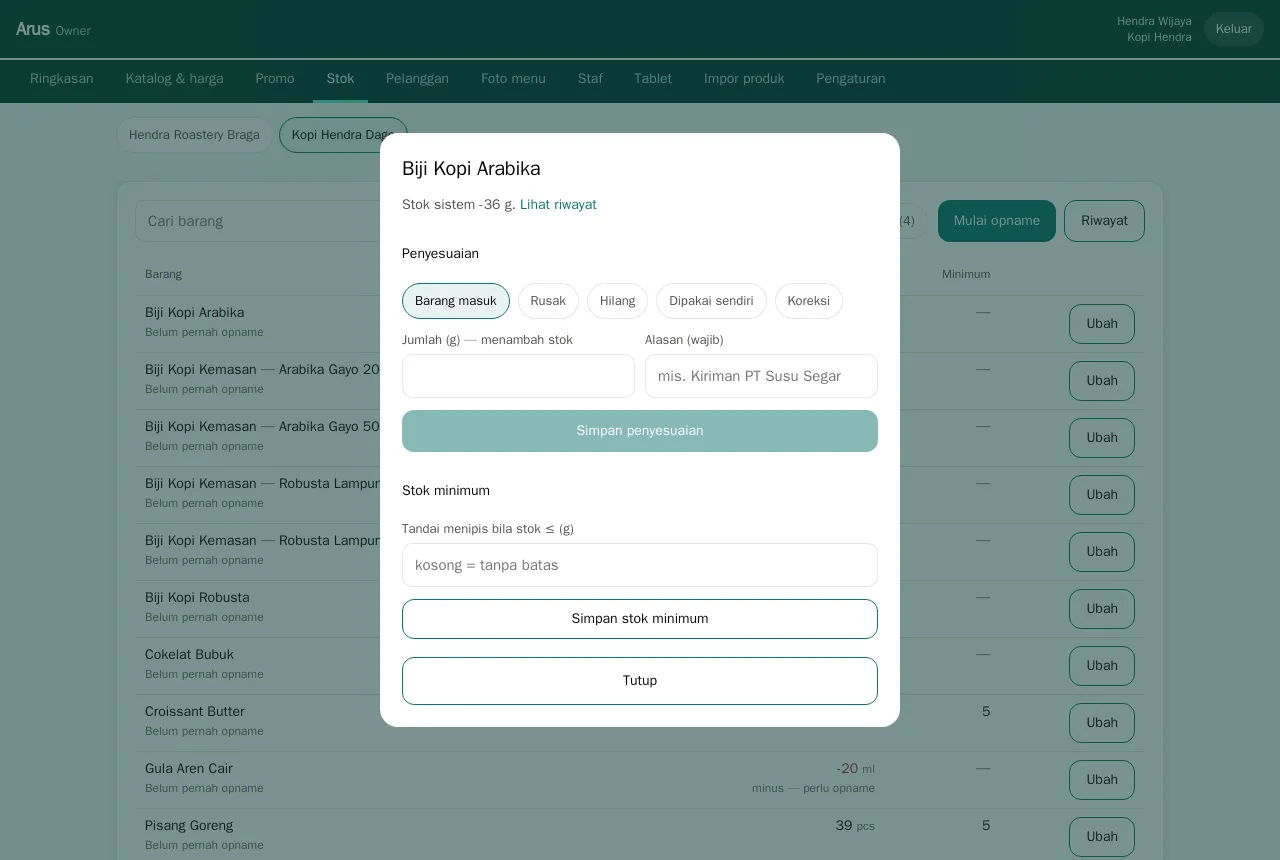The image size is (1280, 860).
Task: Close dialog with Tutup button
Action: [640, 681]
